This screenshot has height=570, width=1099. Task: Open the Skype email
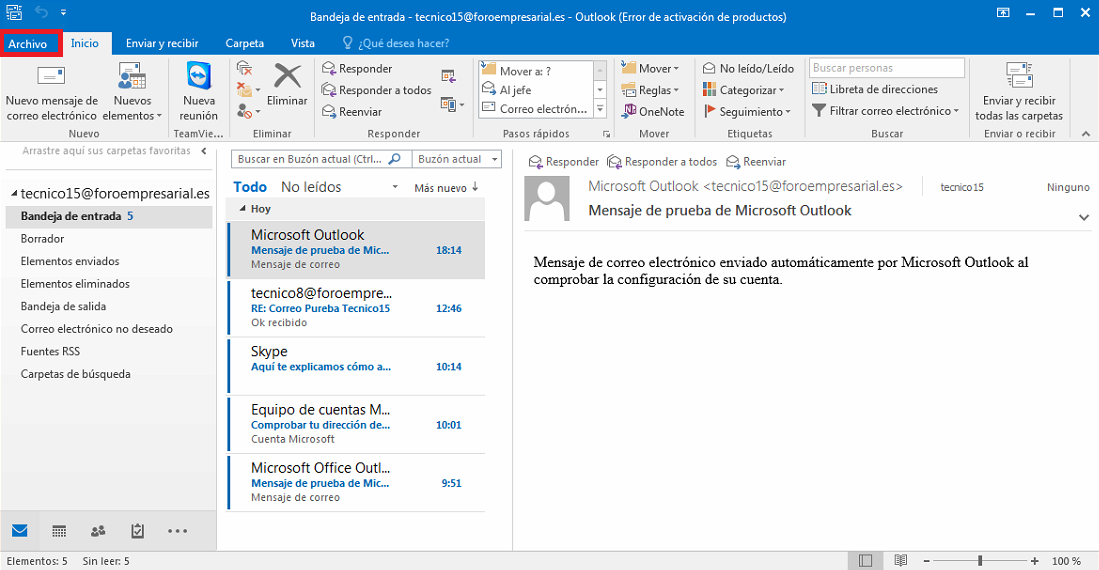[x=356, y=366]
